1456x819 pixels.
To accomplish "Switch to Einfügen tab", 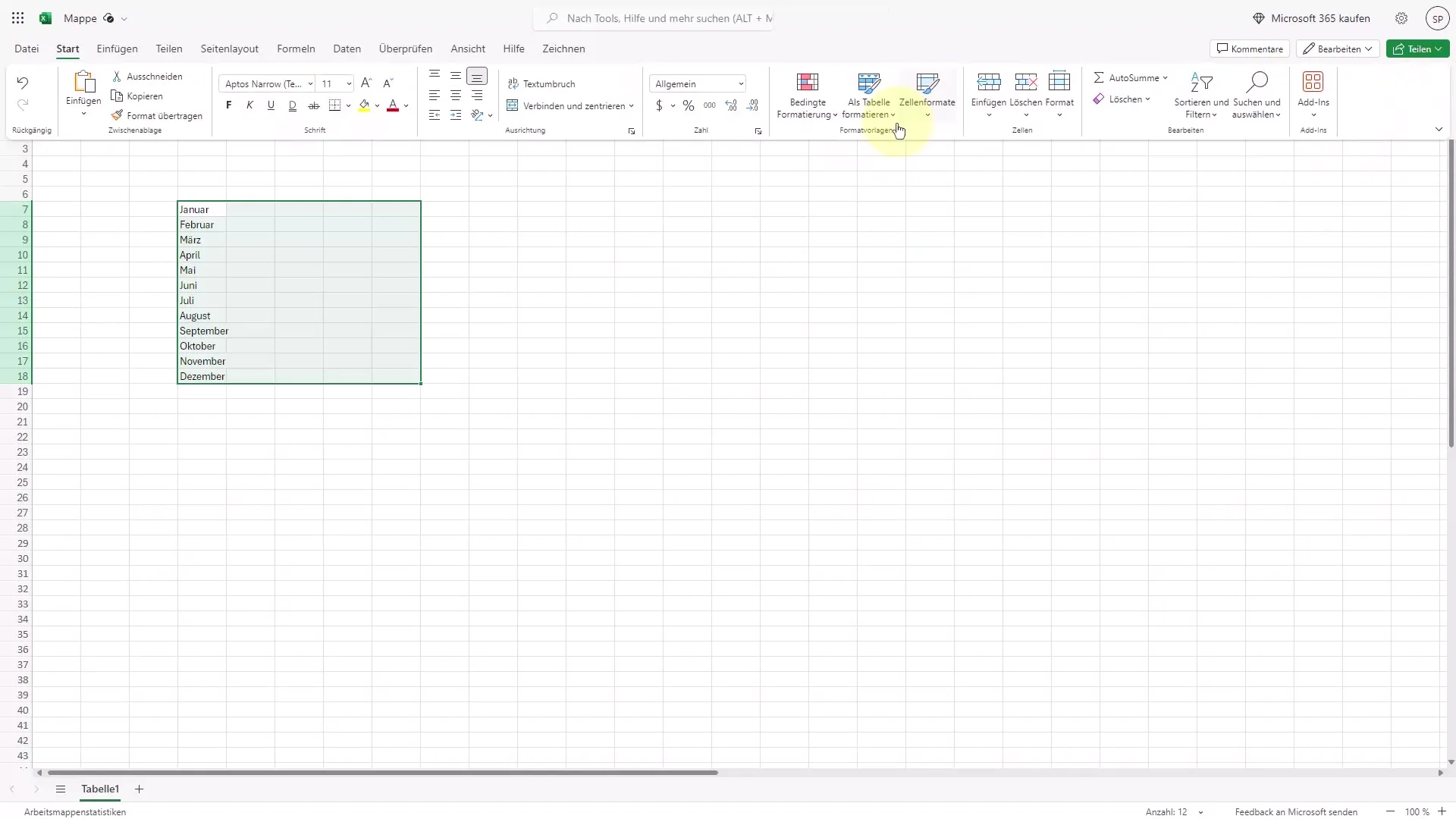I will [118, 49].
